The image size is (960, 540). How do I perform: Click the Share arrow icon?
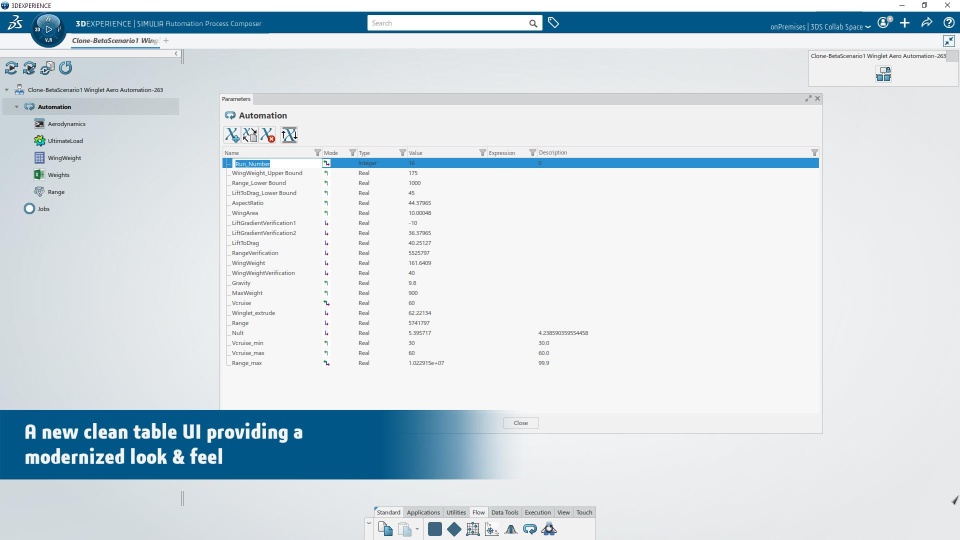tap(927, 23)
